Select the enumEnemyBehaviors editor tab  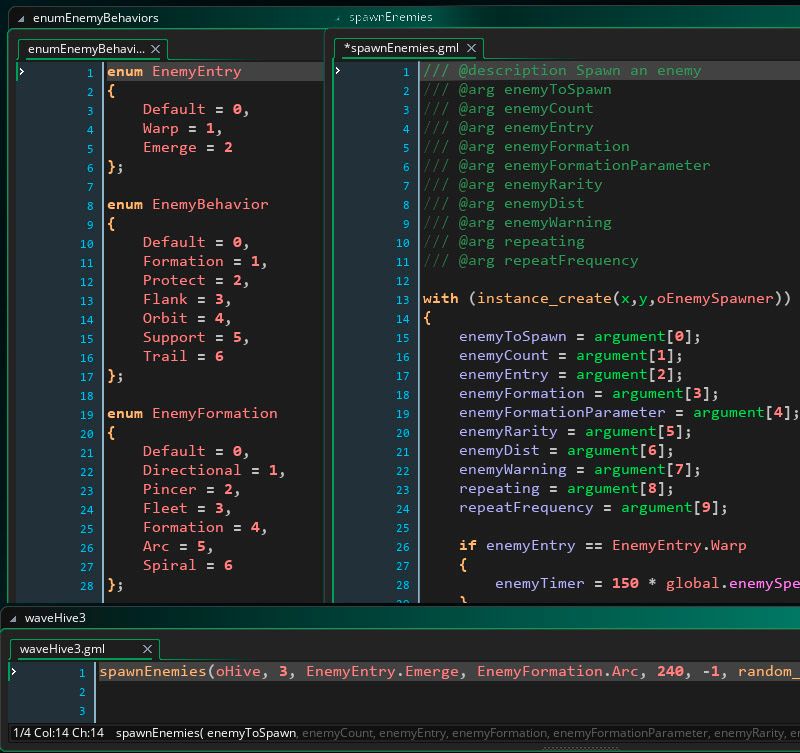(x=85, y=48)
